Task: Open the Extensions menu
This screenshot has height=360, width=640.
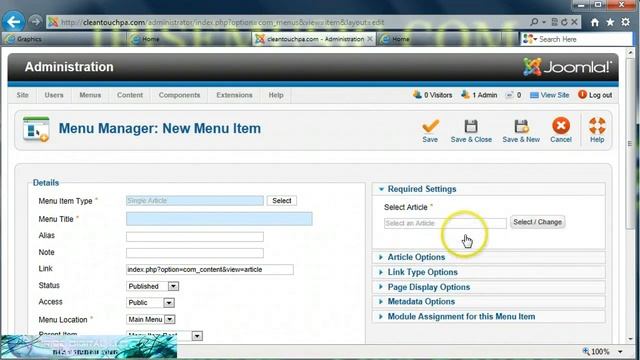Action: [234, 95]
